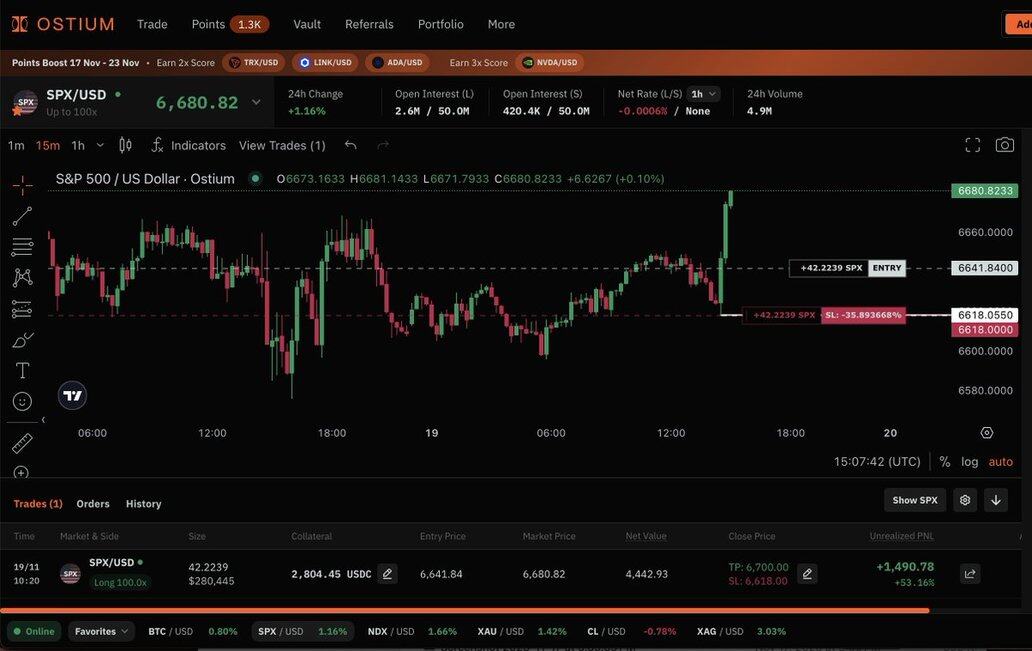Toggle log scale on the chart
The height and width of the screenshot is (651, 1032).
coord(969,462)
